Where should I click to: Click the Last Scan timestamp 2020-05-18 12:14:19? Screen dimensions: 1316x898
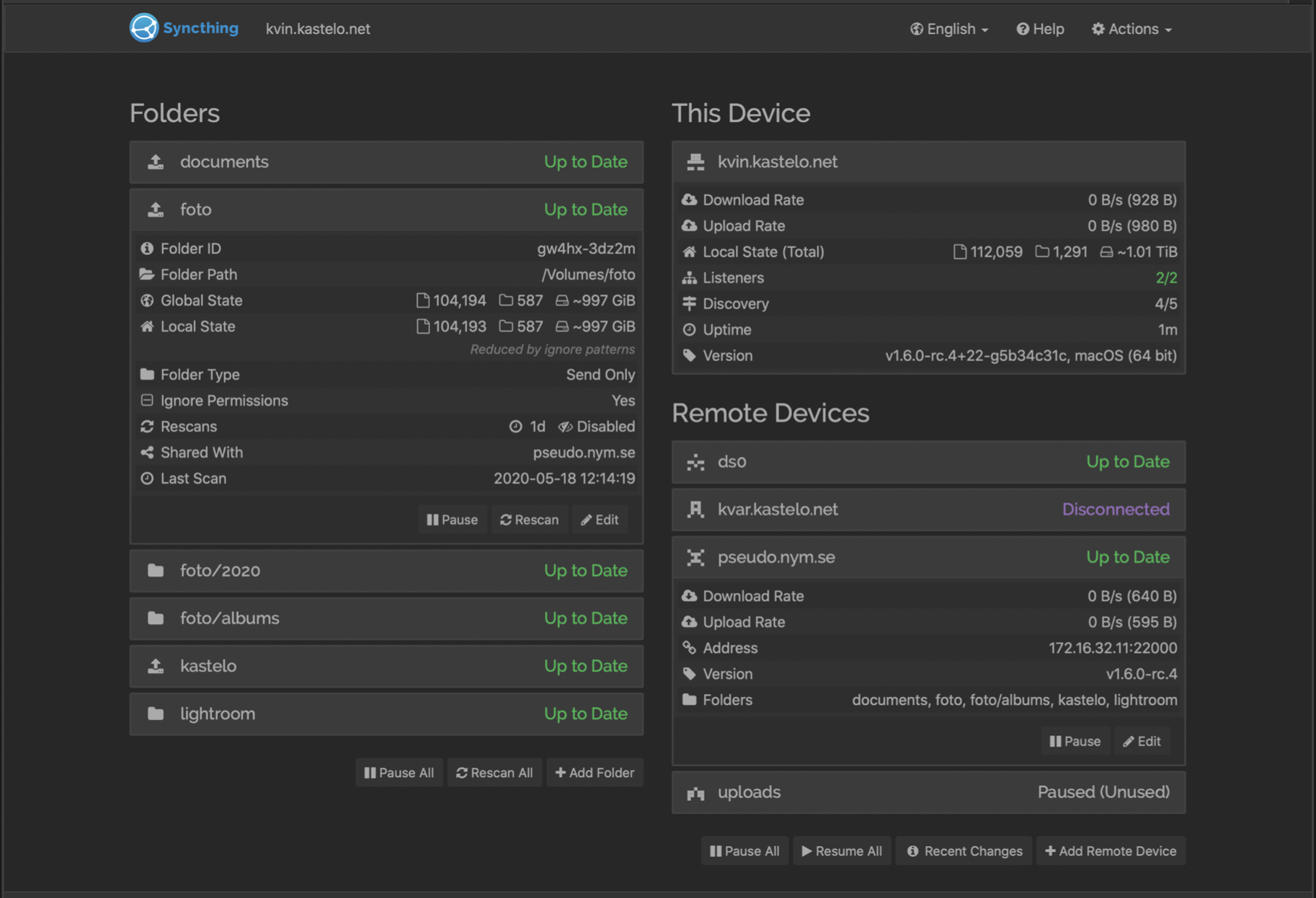tap(564, 478)
